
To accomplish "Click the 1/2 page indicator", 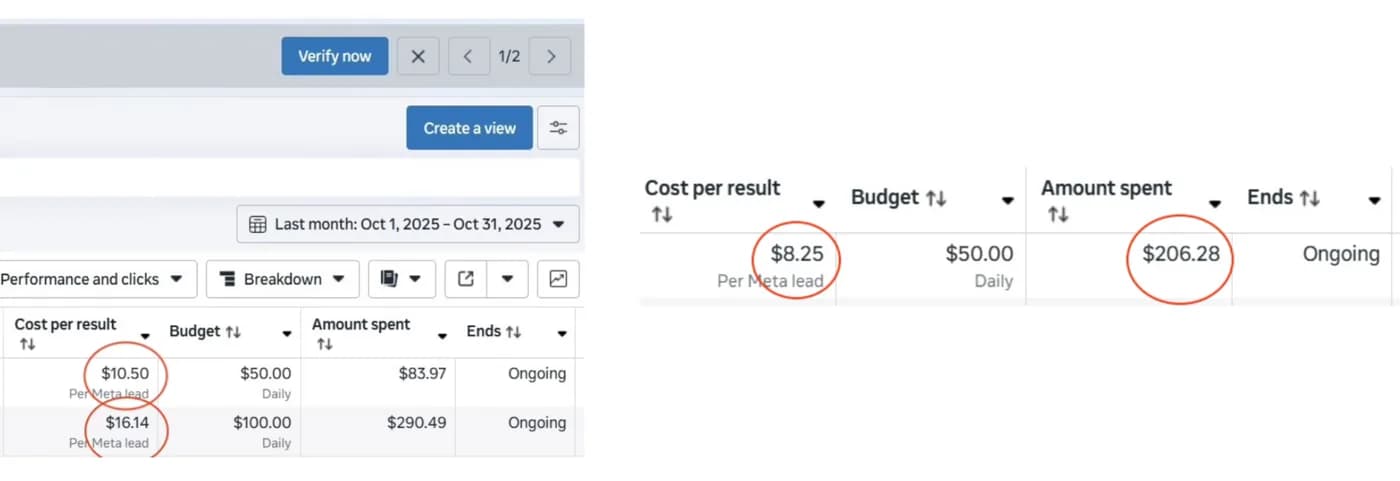I will (509, 56).
